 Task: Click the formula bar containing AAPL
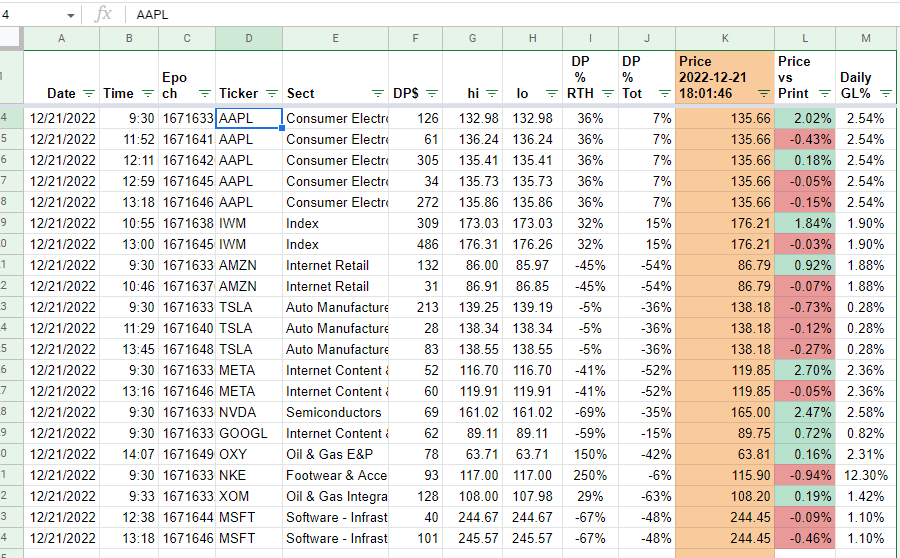tap(514, 15)
